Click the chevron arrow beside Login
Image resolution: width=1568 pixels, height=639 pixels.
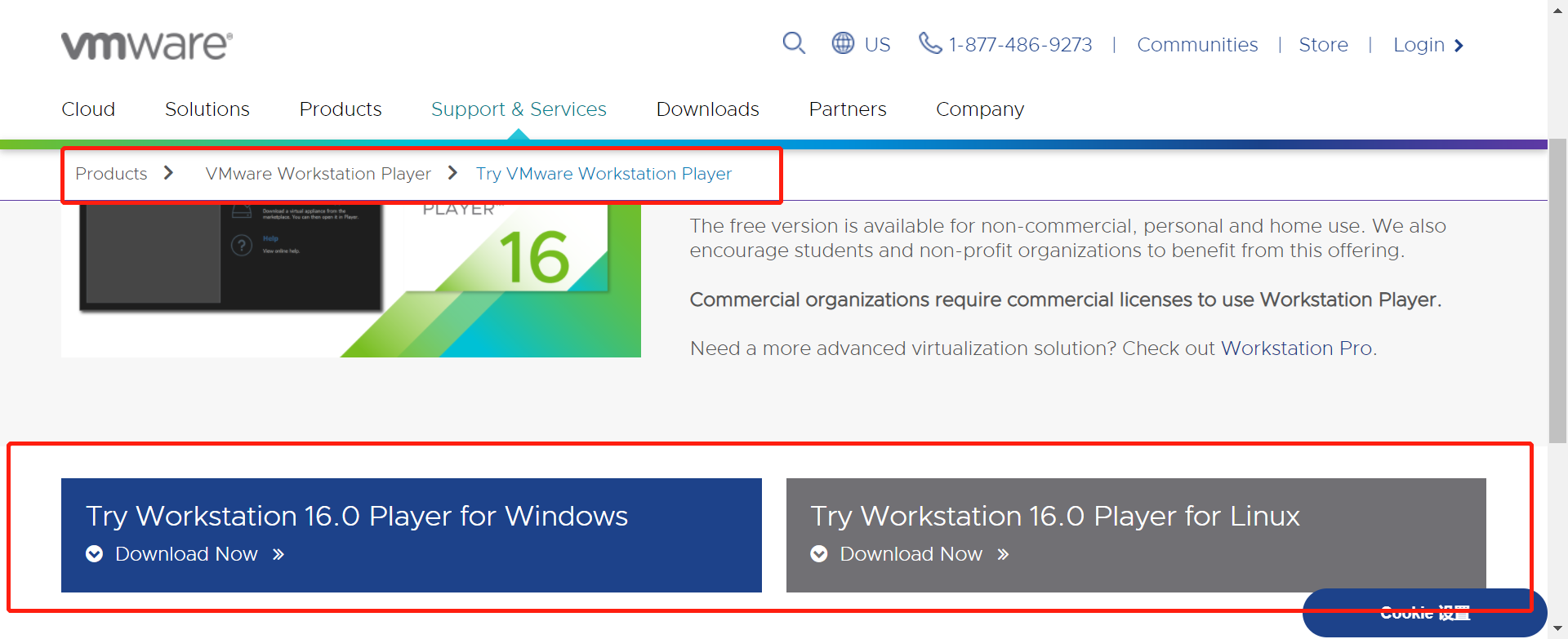tap(1459, 46)
